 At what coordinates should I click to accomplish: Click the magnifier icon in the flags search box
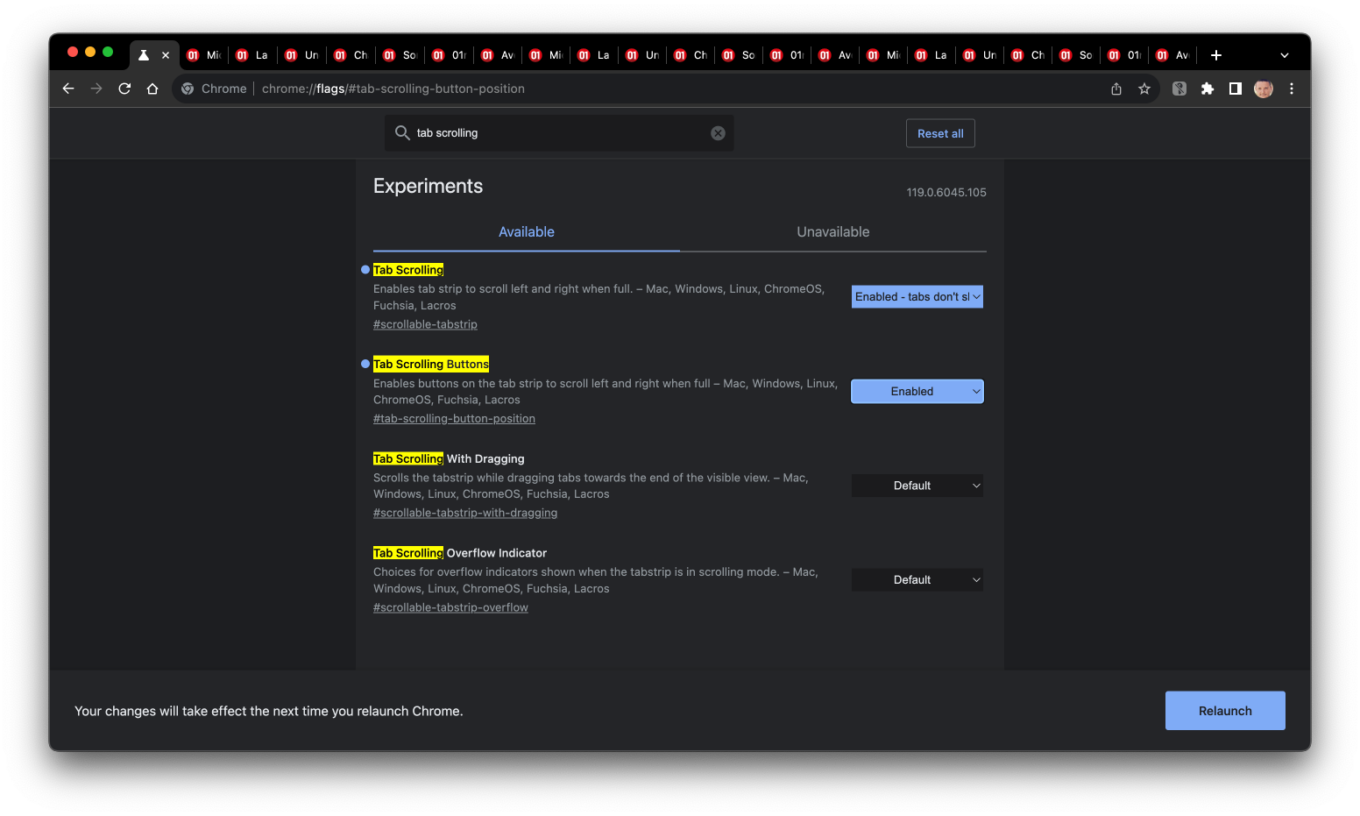coord(402,132)
